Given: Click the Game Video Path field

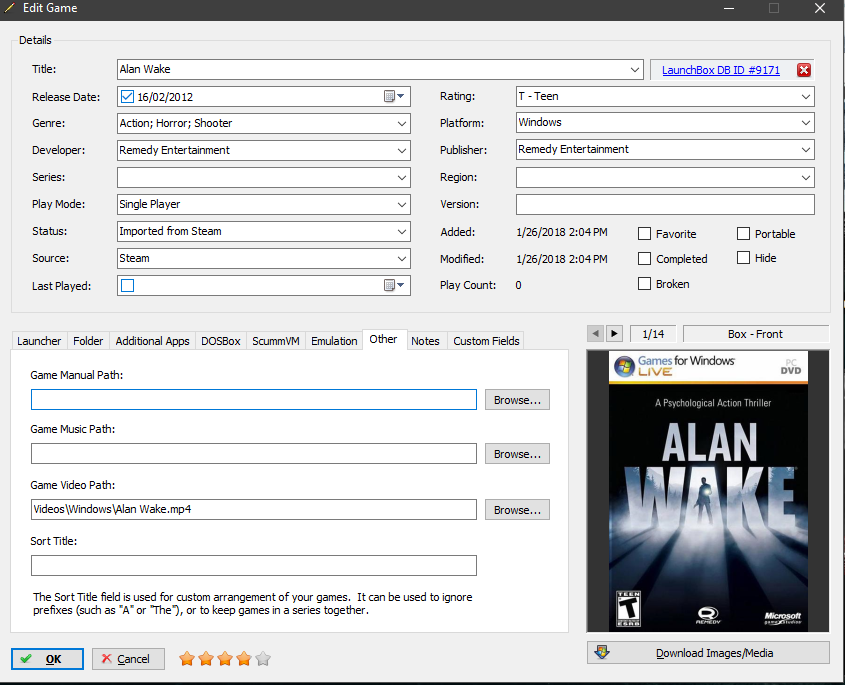Looking at the screenshot, I should pyautogui.click(x=254, y=510).
